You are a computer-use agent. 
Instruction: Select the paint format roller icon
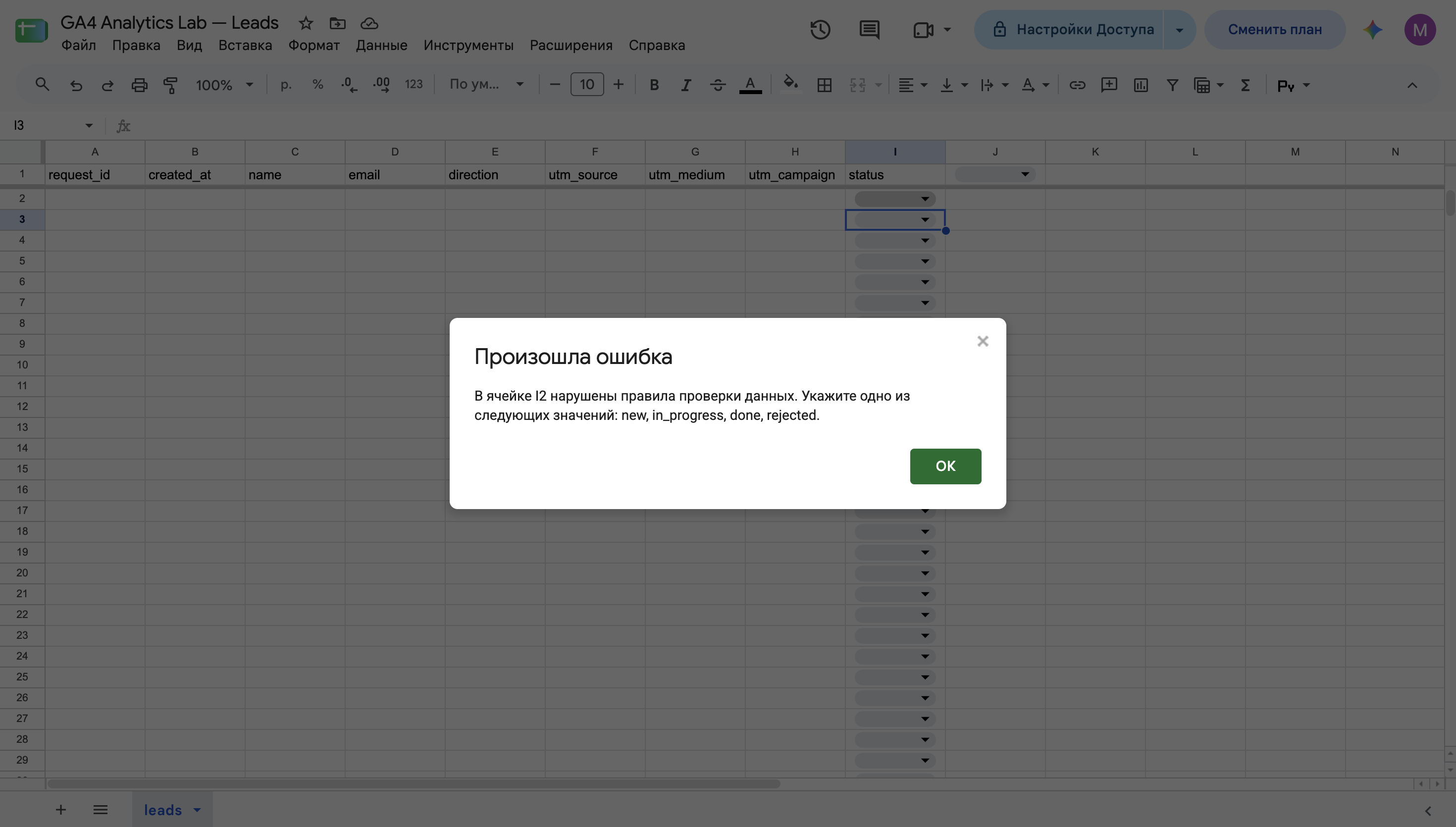[x=170, y=85]
